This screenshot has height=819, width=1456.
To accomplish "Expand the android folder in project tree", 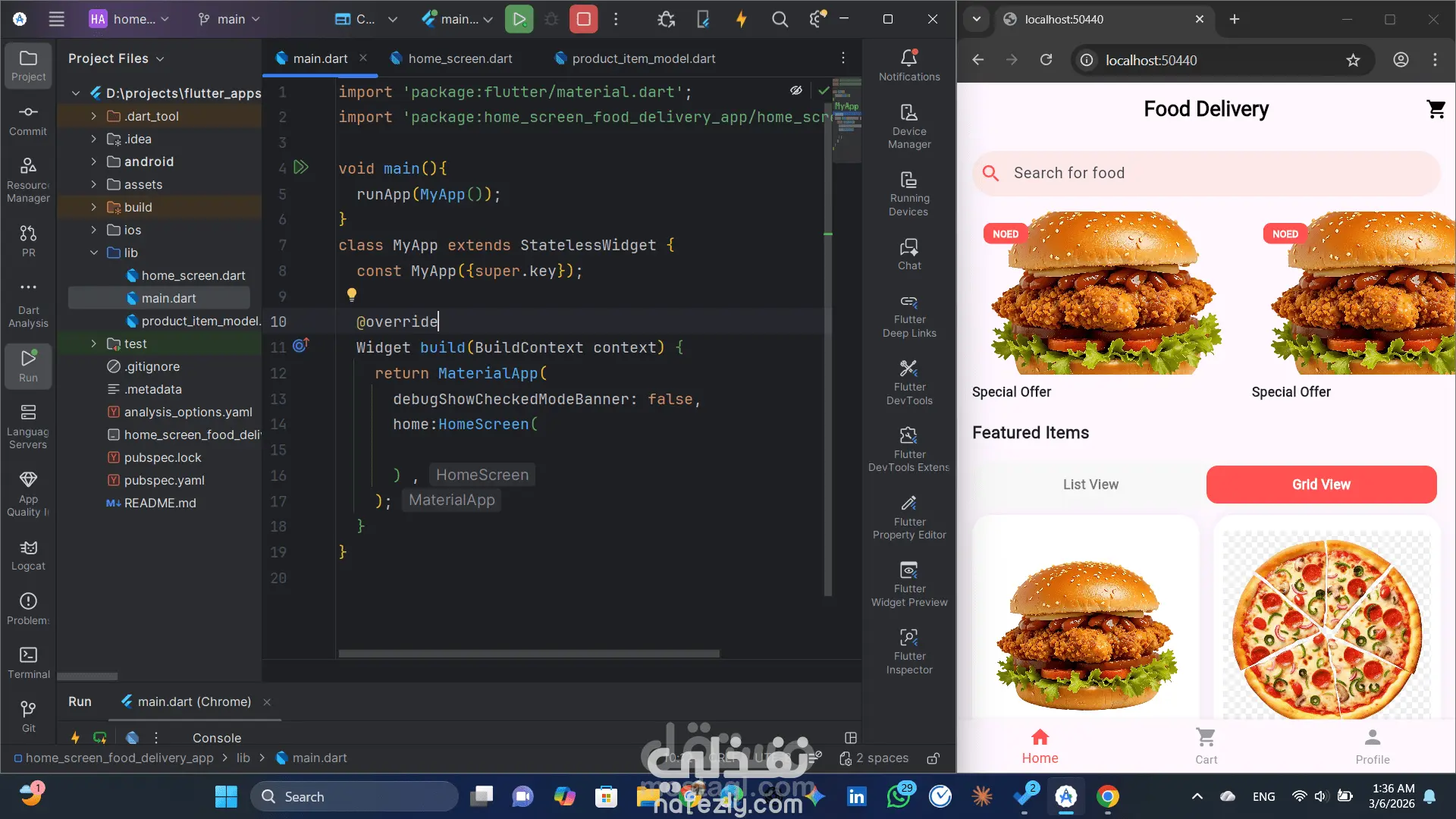I will coord(93,162).
